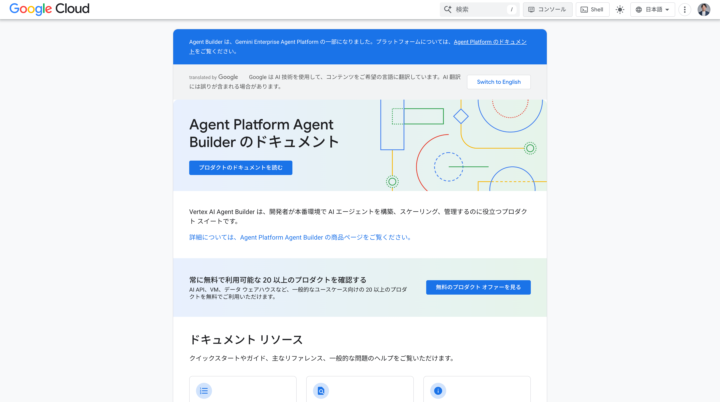Click the console icon beside コンソール
The image size is (720, 402).
click(531, 10)
